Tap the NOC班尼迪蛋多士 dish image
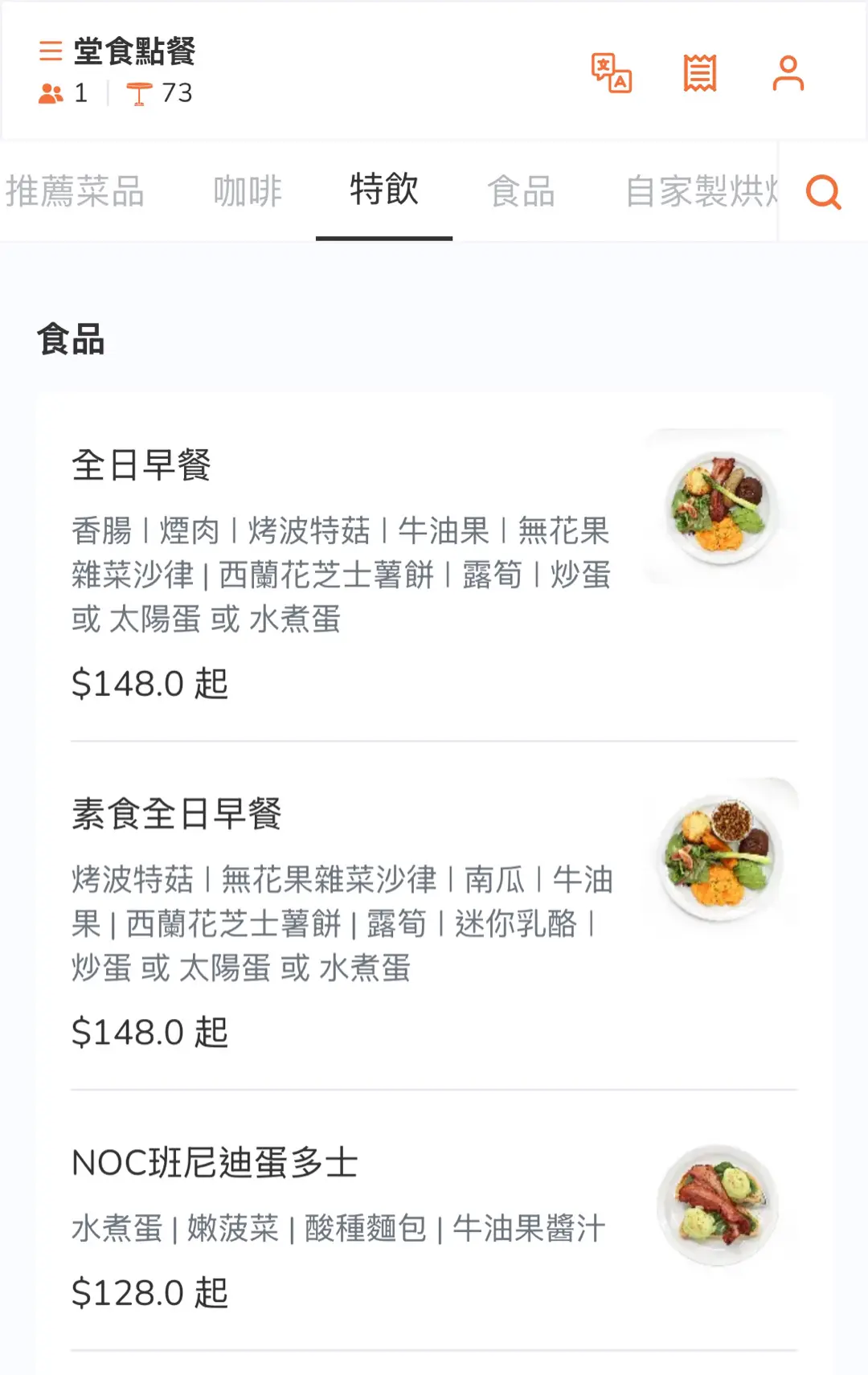Image resolution: width=868 pixels, height=1375 pixels. pos(719,1205)
